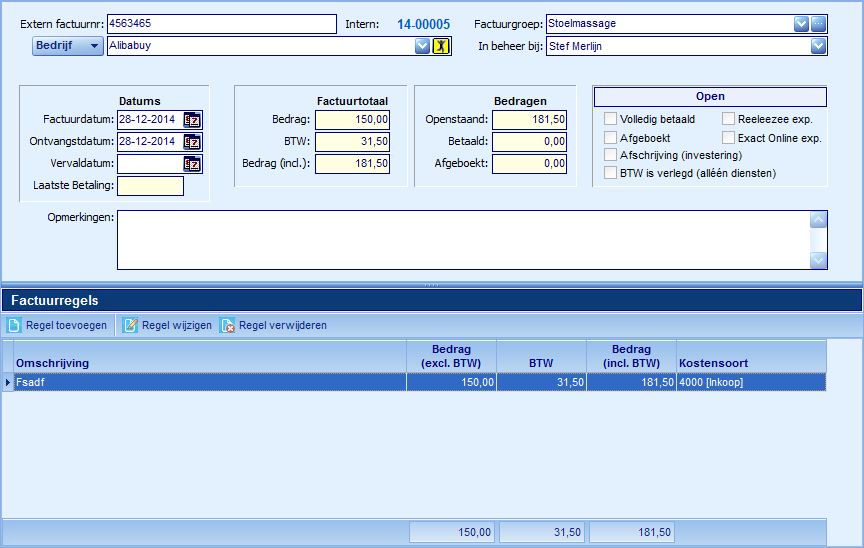864x548 pixels.
Task: Click the Openstaand field 181,50
Action: point(530,120)
